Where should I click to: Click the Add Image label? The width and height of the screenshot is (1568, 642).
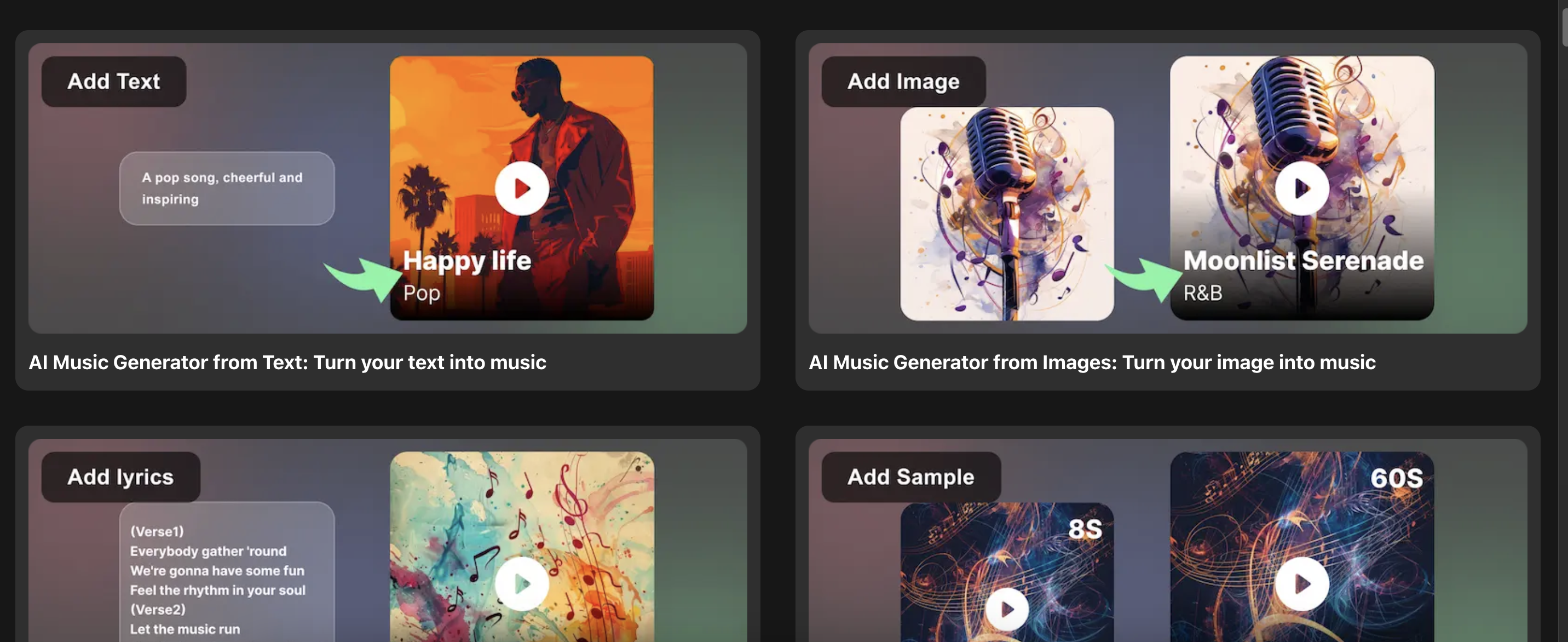tap(903, 82)
